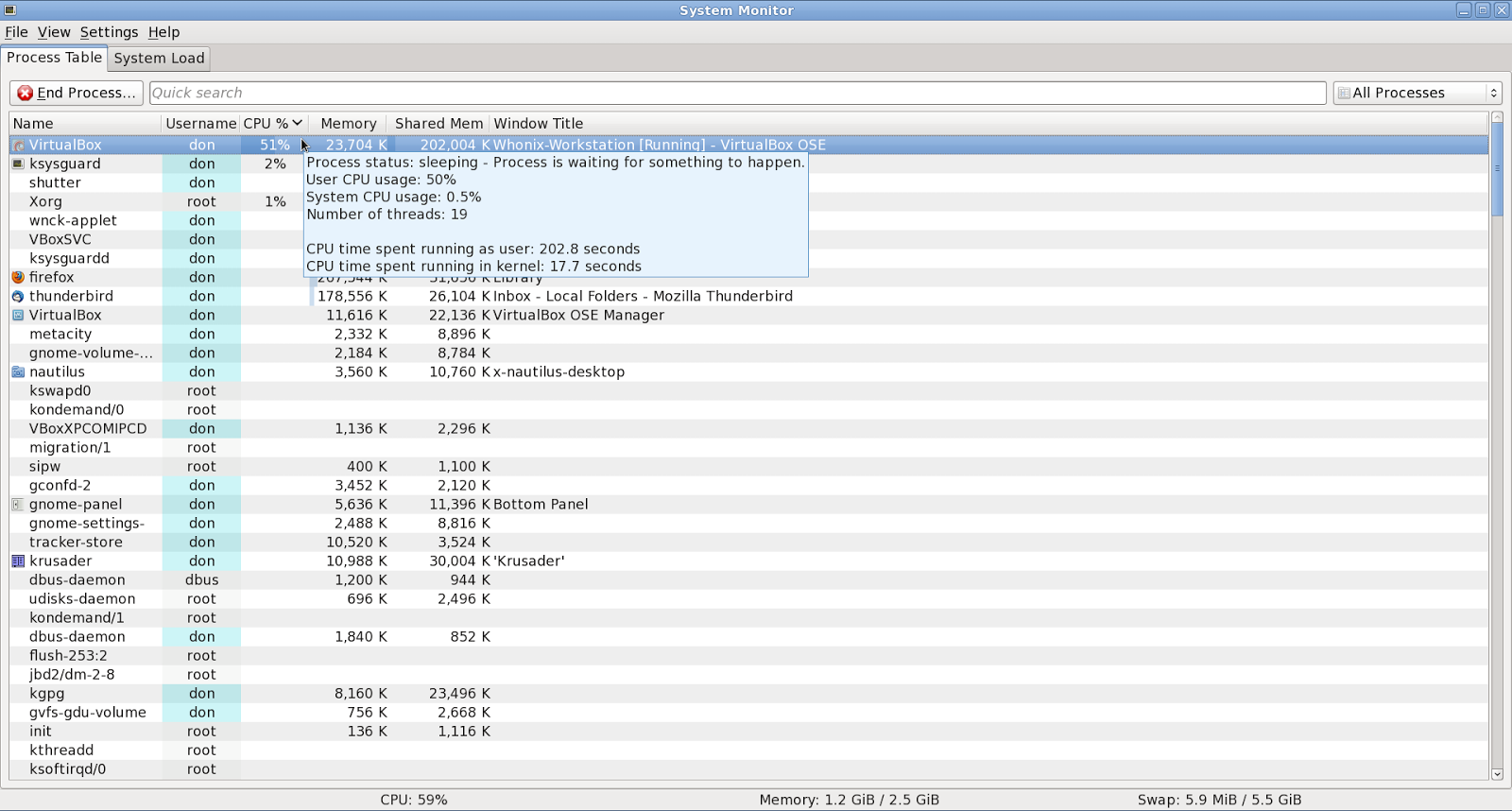Click the ksysguard process icon
This screenshot has width=1512, height=811.
point(18,164)
